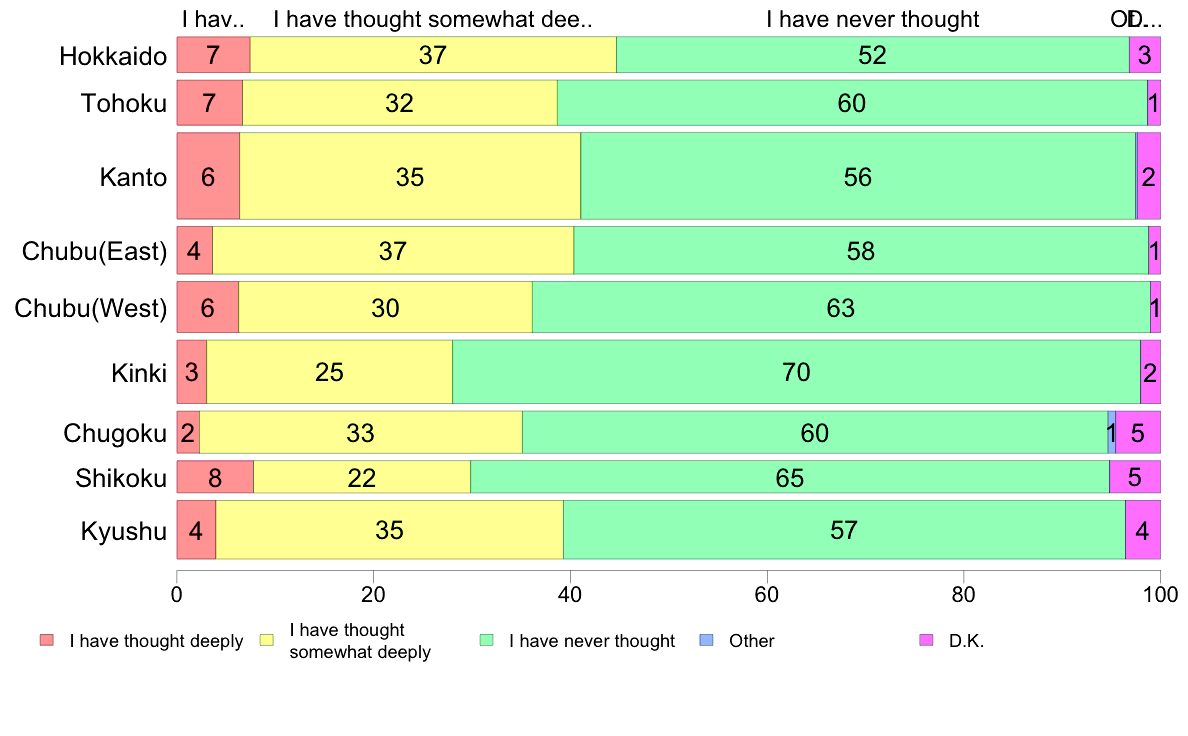
Task: Click Kanto's yellow segment labeled 35
Action: click(410, 177)
